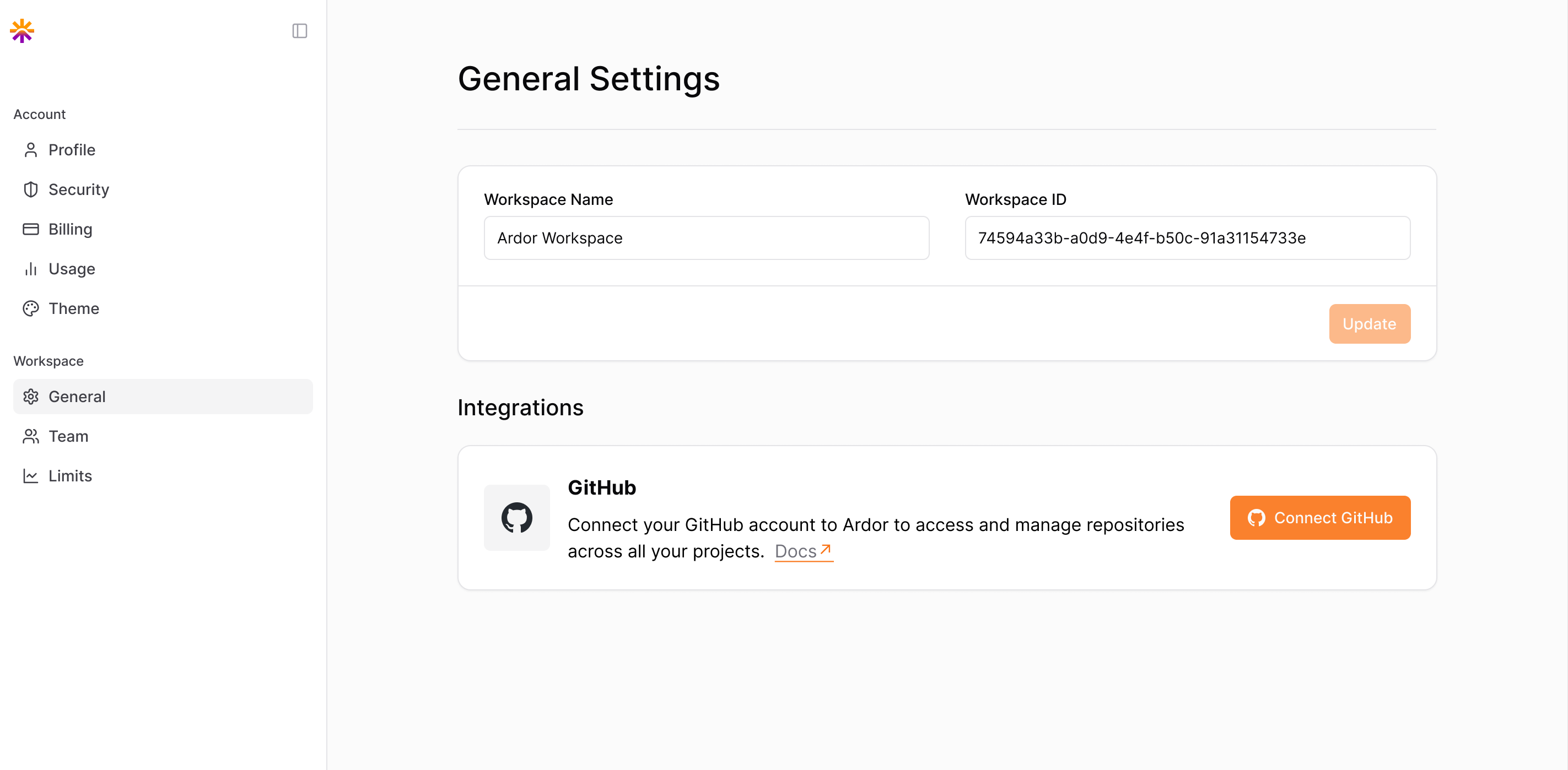The image size is (1568, 770).
Task: Click the Billing credit card icon
Action: point(31,229)
